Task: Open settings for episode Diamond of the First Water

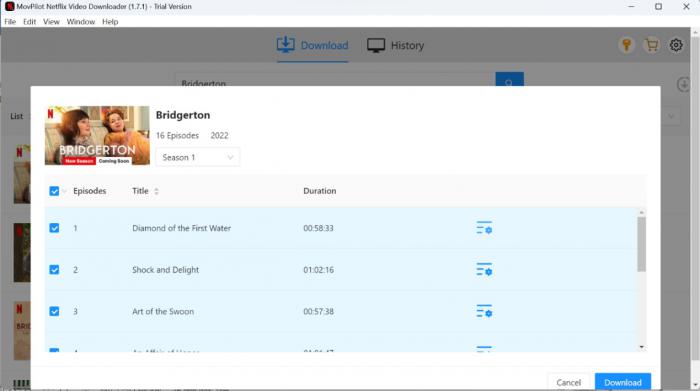Action: (x=484, y=228)
